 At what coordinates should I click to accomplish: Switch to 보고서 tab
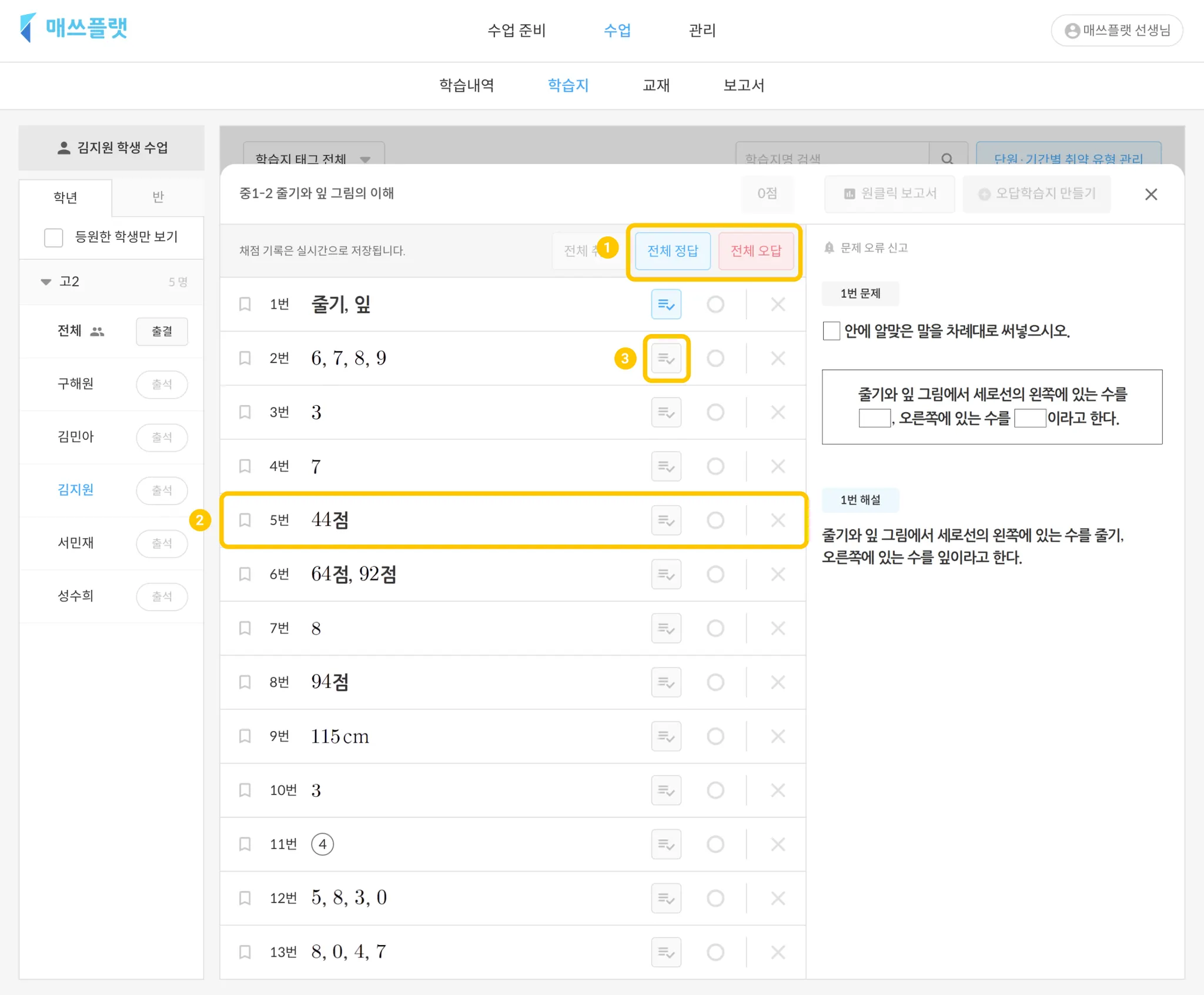coord(743,85)
